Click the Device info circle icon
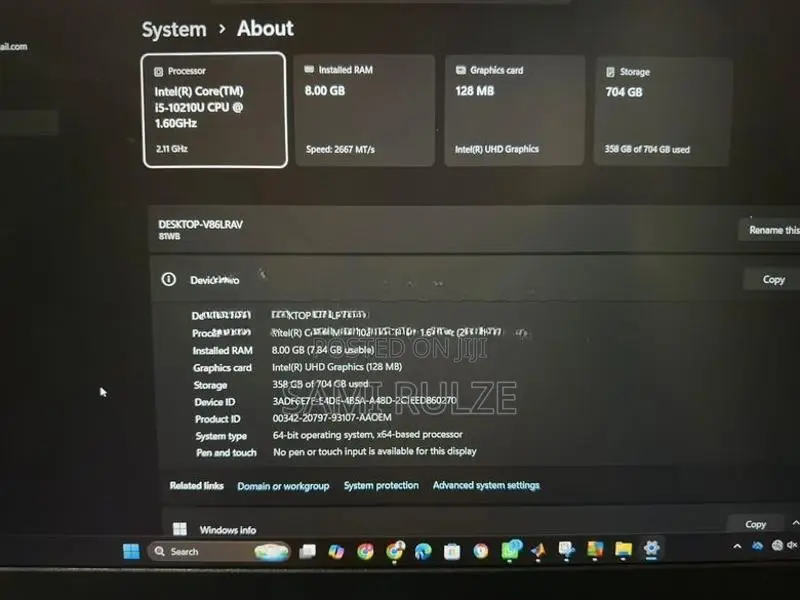 168,279
